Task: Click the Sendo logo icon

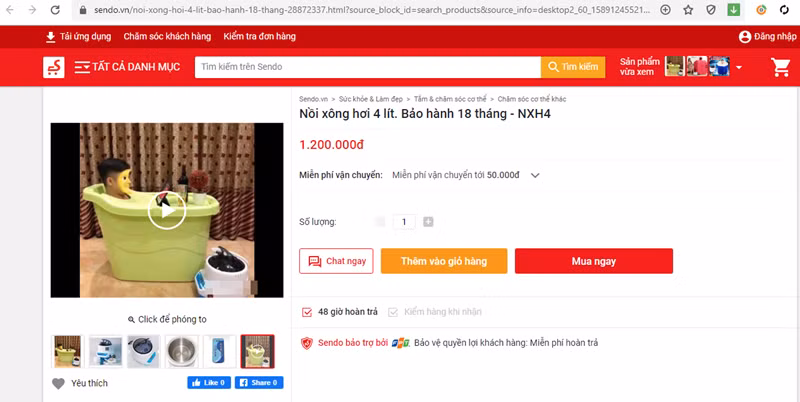Action: [54, 67]
